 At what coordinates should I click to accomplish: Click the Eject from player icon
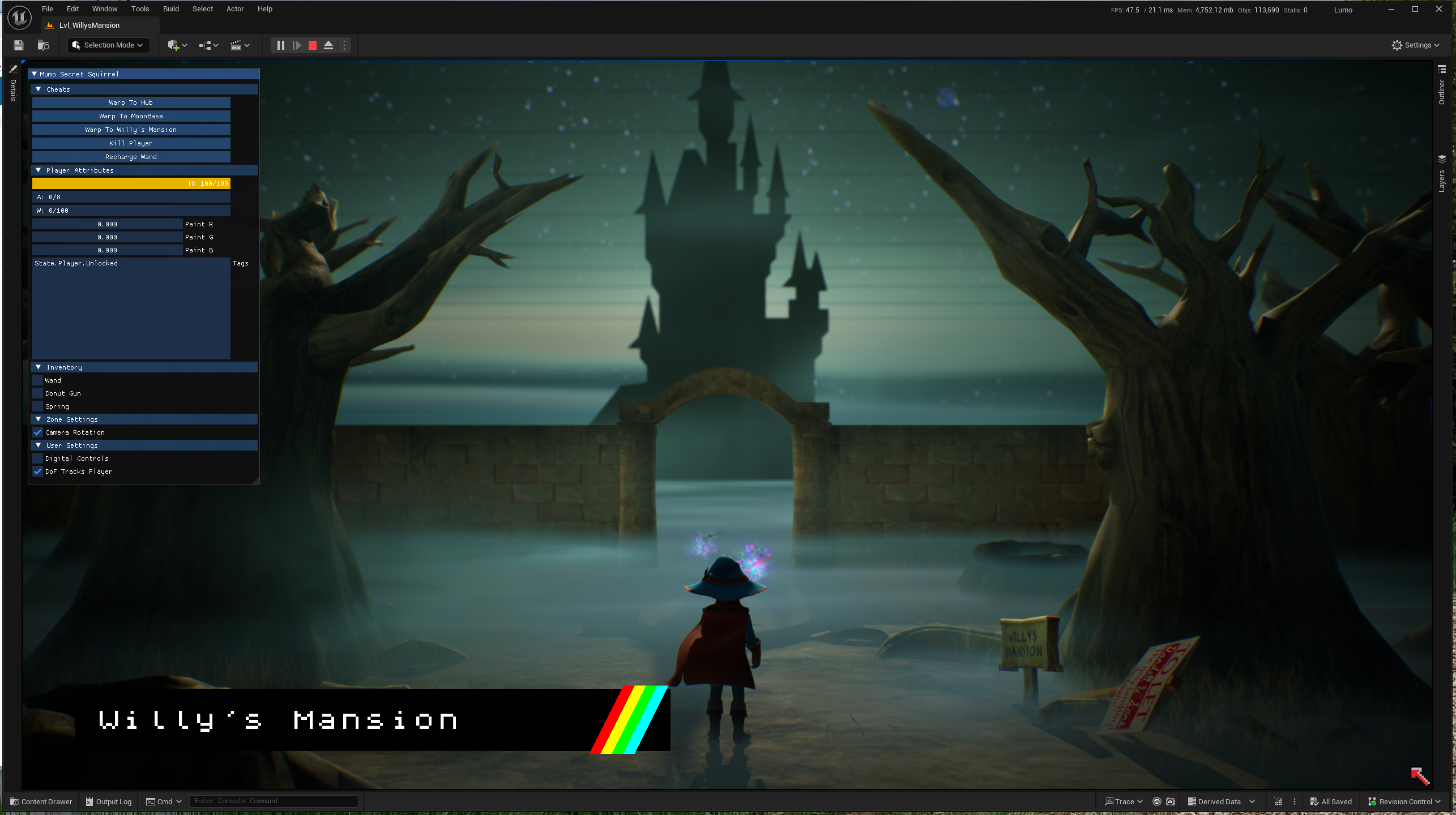(328, 45)
